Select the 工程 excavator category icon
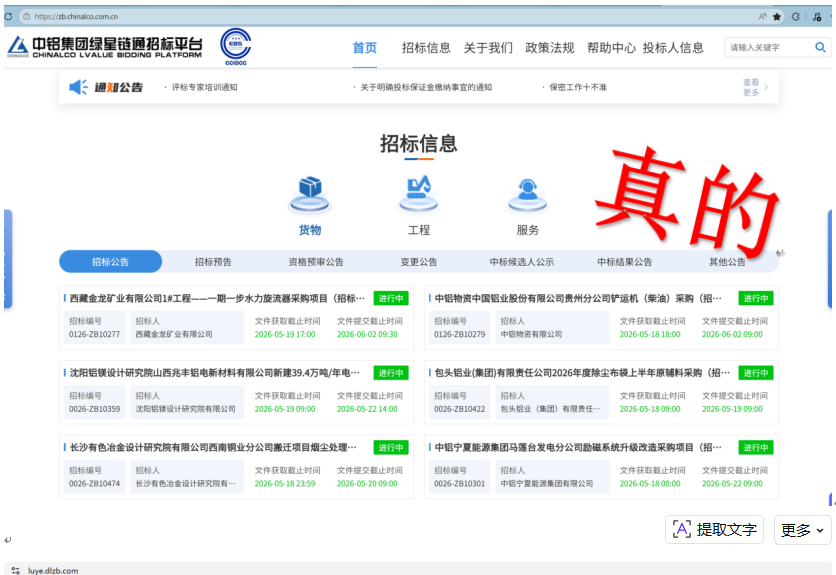Viewport: 836px width, 575px height. click(x=419, y=194)
